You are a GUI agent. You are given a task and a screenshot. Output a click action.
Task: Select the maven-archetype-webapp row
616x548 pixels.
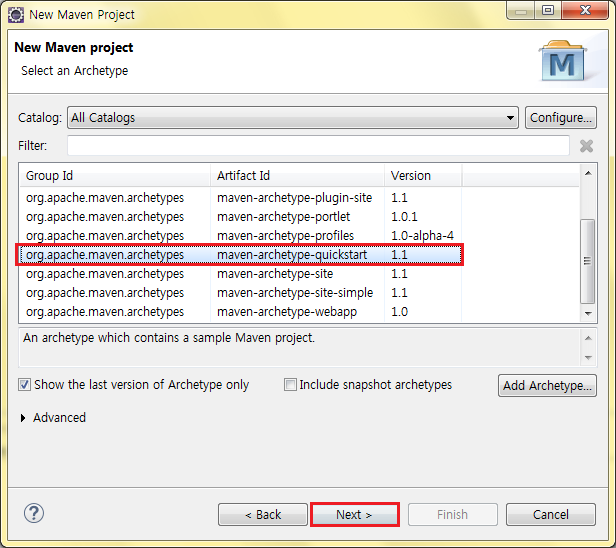pyautogui.click(x=240, y=312)
